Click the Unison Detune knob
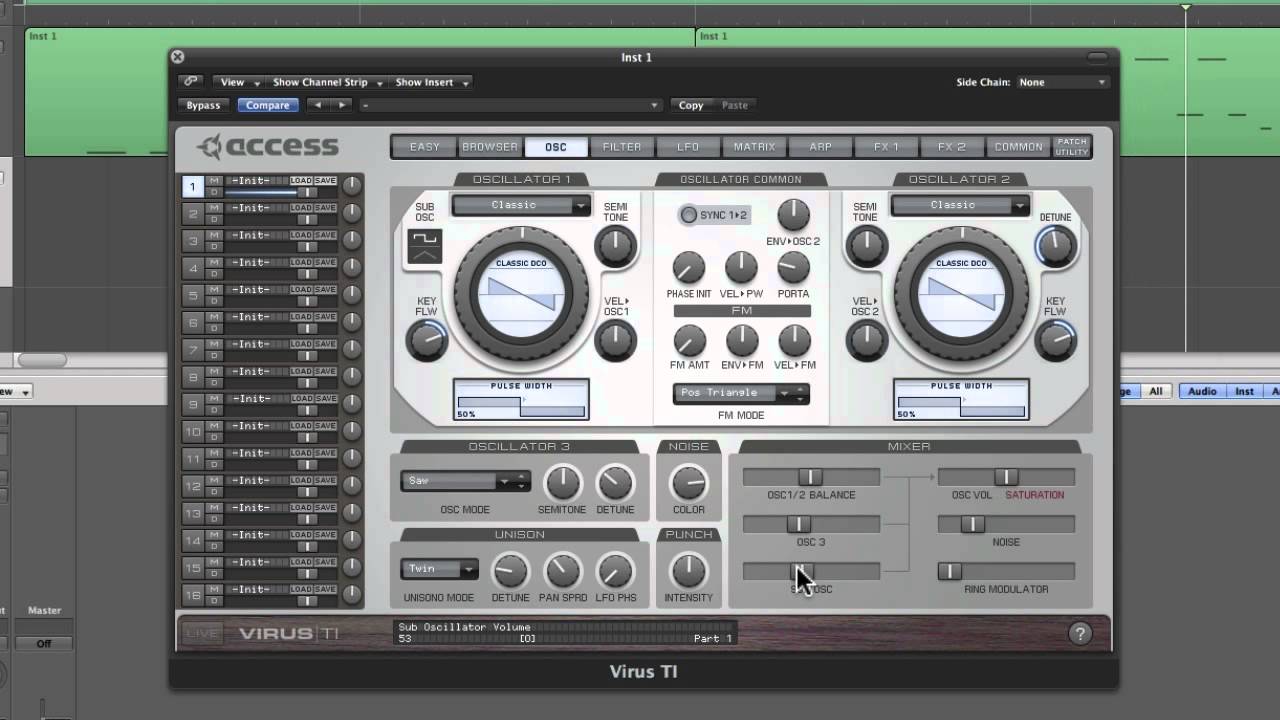This screenshot has width=1280, height=720. click(510, 571)
